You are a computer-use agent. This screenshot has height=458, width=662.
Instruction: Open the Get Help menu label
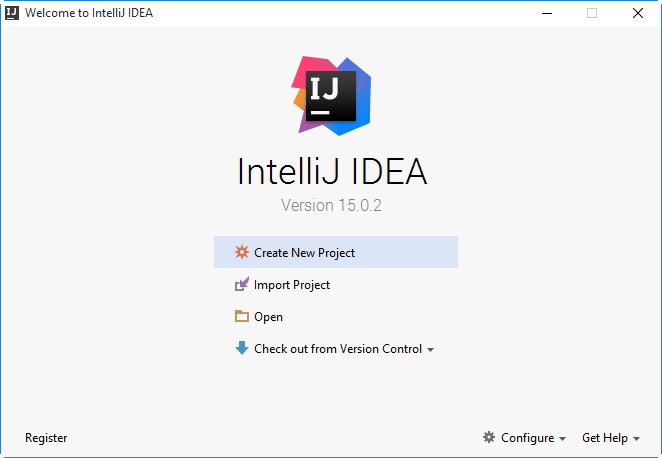pos(604,438)
